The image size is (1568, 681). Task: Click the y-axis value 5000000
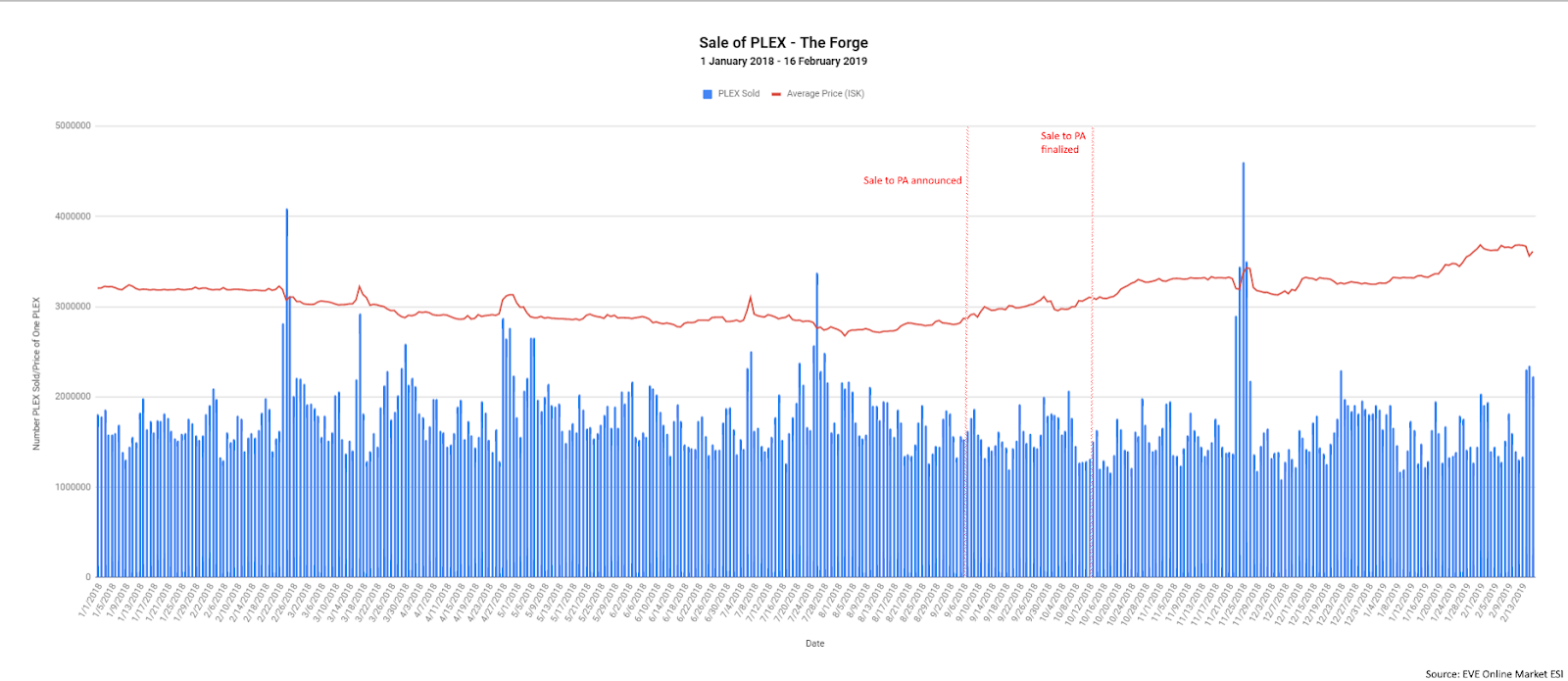click(73, 125)
